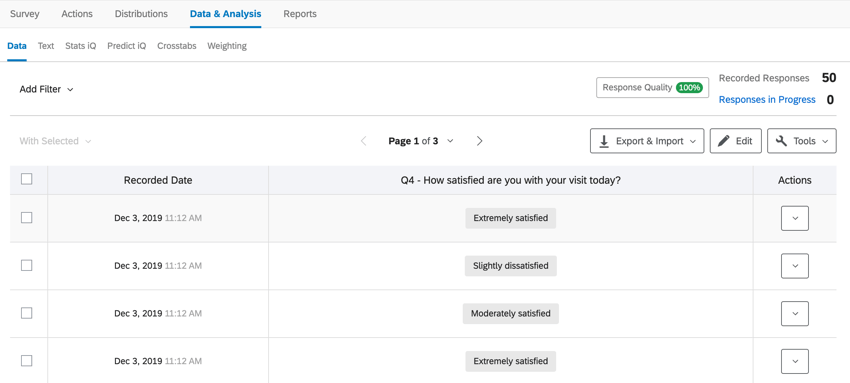This screenshot has height=383, width=850.
Task: Open the Crosstabs sub-tab
Action: click(177, 46)
